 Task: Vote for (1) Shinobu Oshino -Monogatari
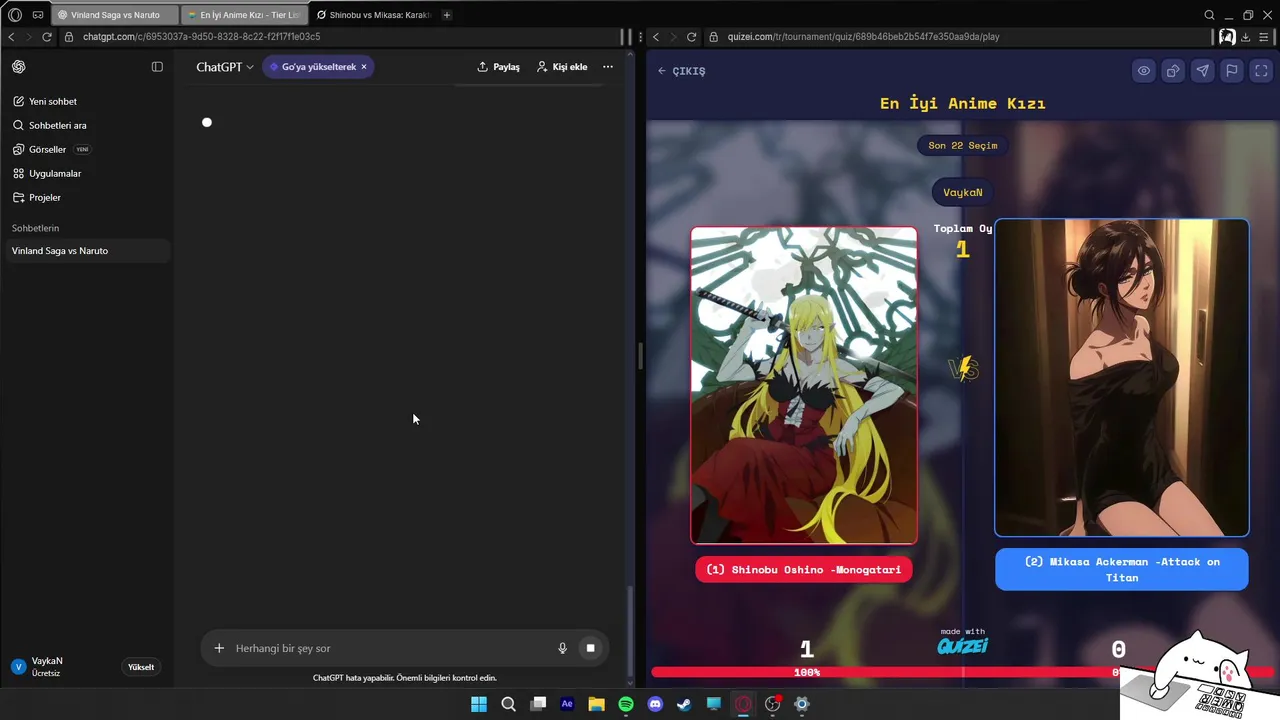pyautogui.click(x=804, y=570)
